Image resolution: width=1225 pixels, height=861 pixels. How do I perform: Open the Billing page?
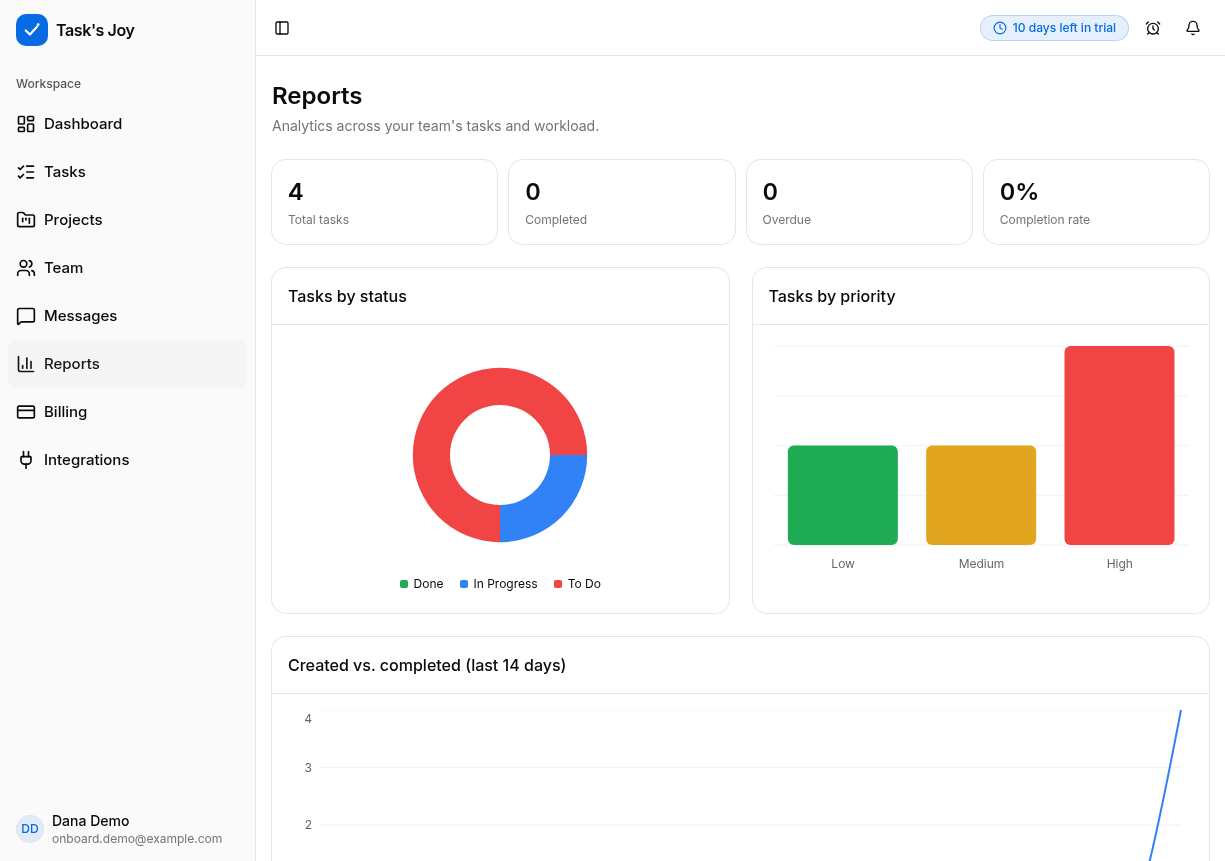point(127,412)
